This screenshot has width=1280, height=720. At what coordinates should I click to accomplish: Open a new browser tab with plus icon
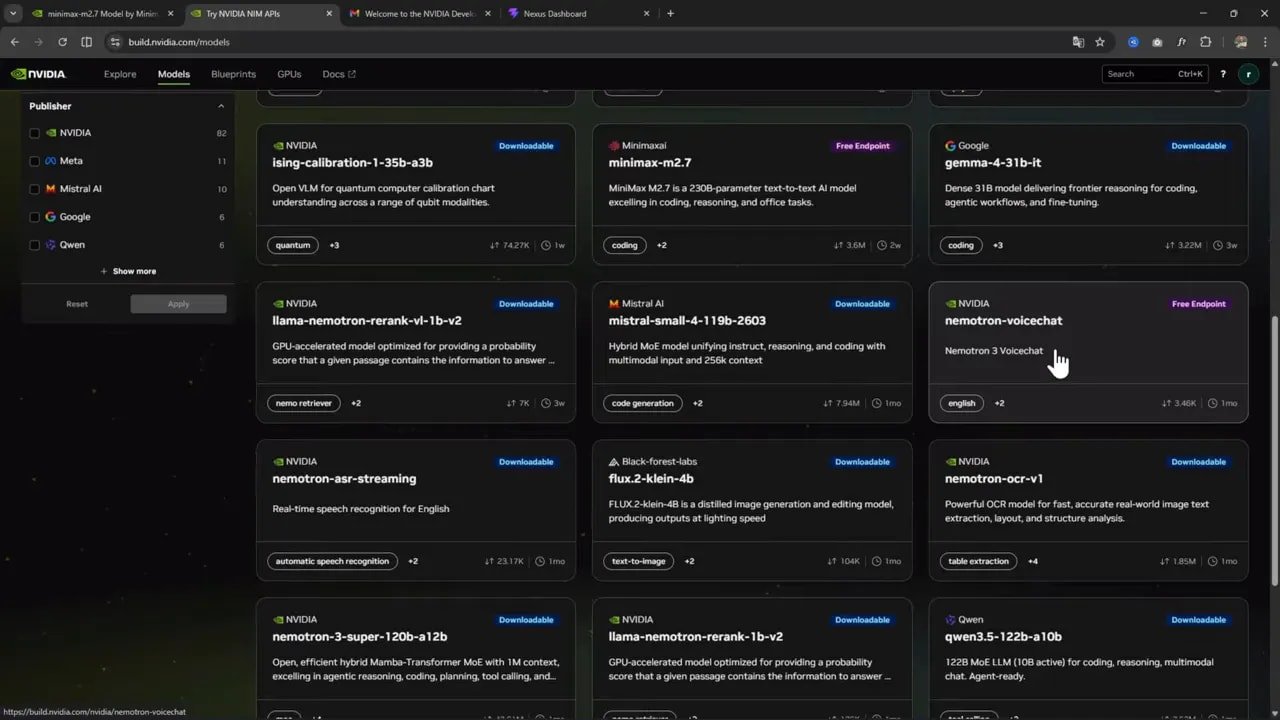[x=670, y=14]
